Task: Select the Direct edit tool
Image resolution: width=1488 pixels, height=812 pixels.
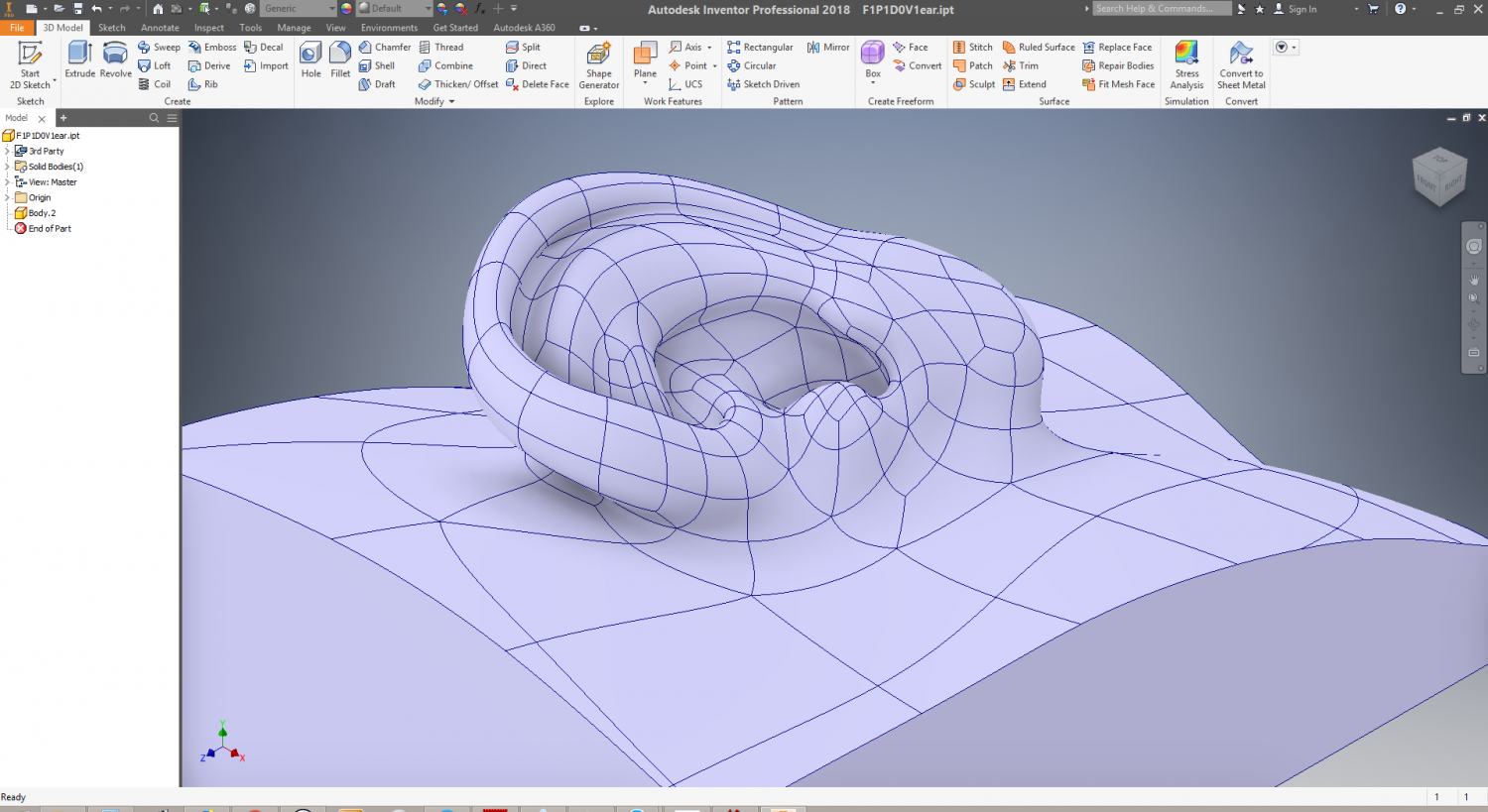Action: click(526, 65)
